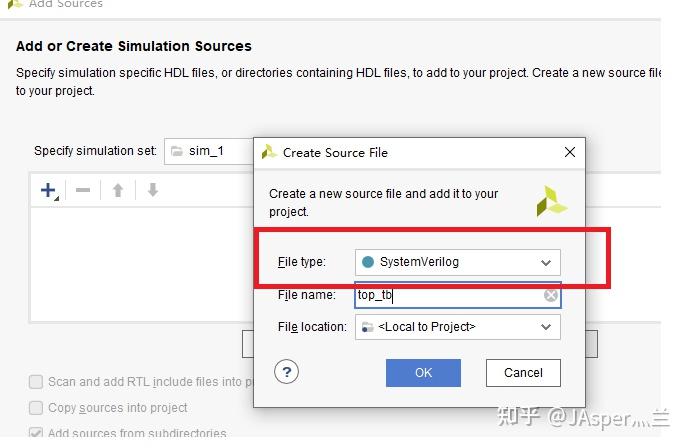Close the Create Source File dialog
Screen dimensions: 687x448
(570, 152)
